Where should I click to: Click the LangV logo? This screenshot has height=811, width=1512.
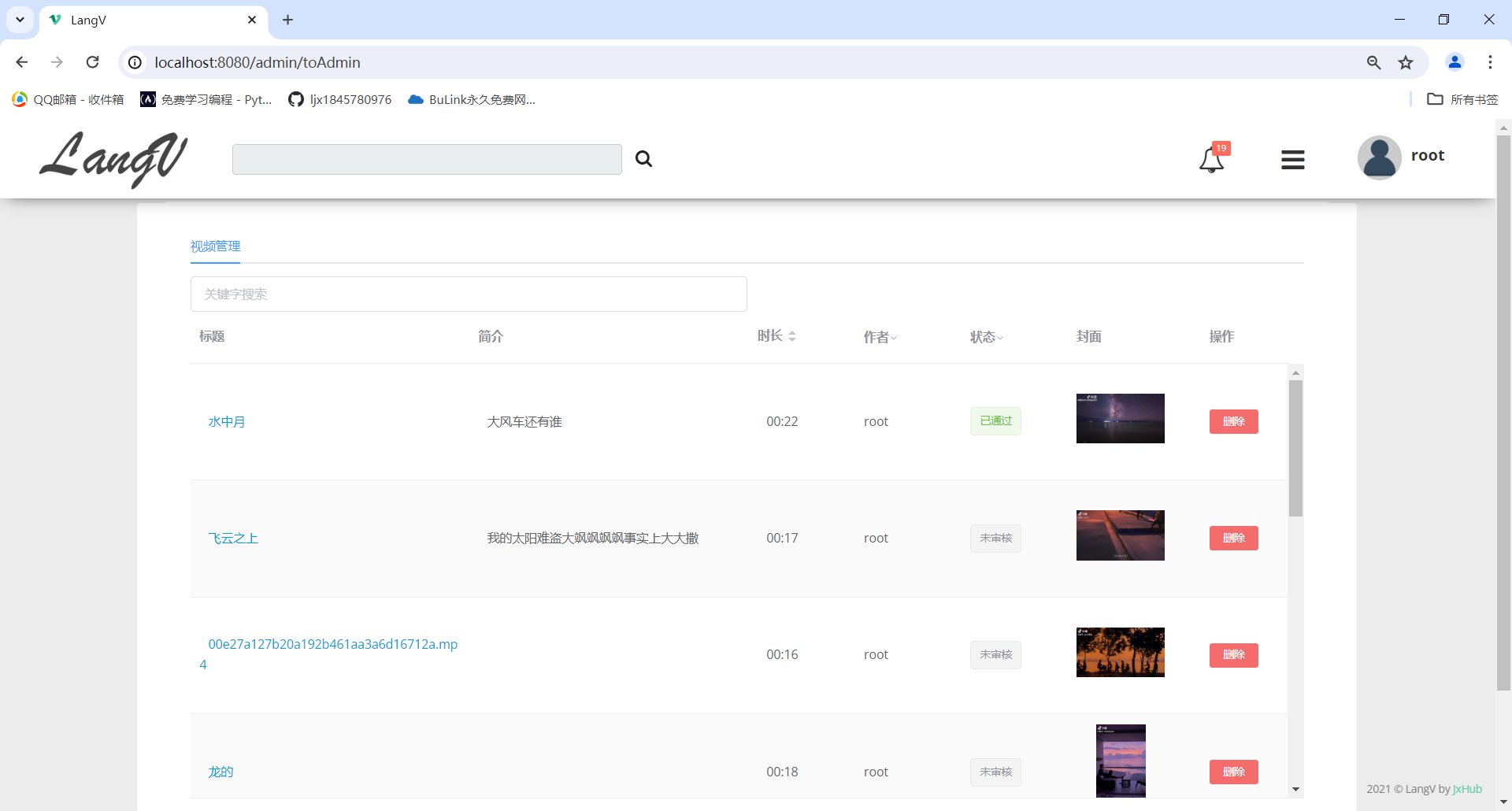pos(113,159)
